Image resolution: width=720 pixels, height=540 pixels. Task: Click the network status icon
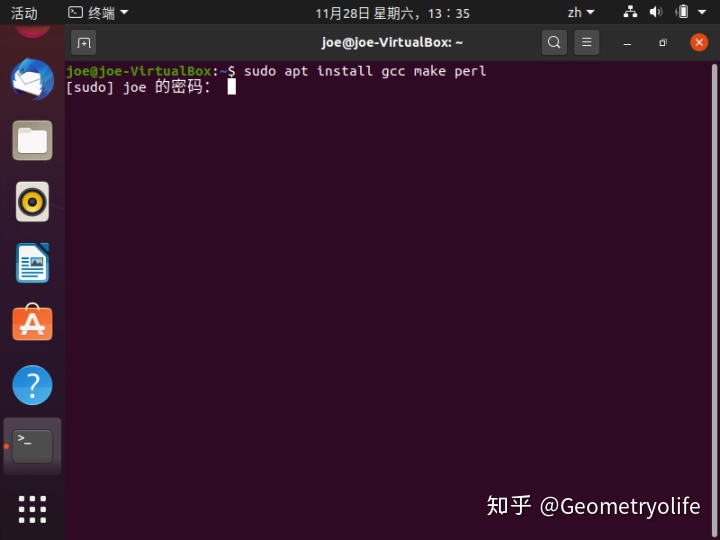click(630, 12)
